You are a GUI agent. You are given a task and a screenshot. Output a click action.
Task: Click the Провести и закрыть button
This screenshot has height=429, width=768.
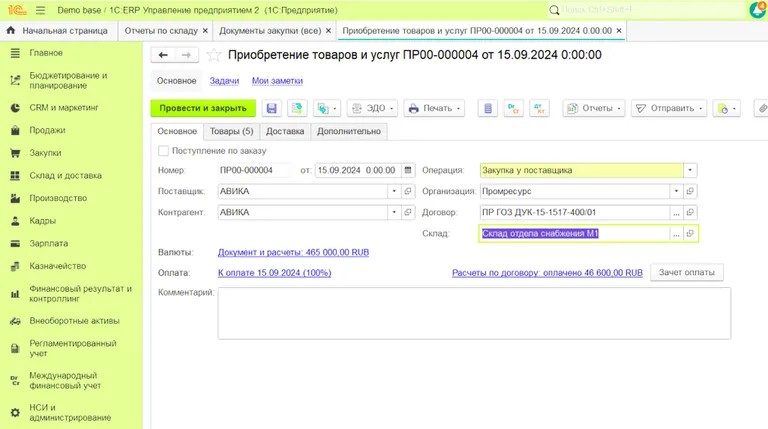click(203, 108)
